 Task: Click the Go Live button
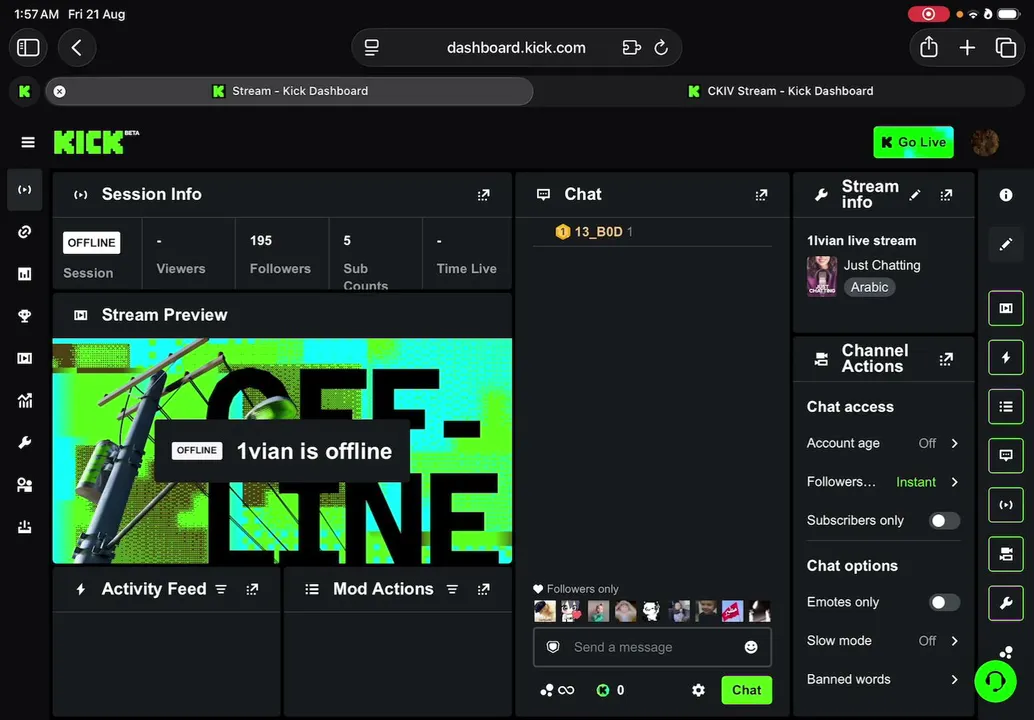coord(913,142)
